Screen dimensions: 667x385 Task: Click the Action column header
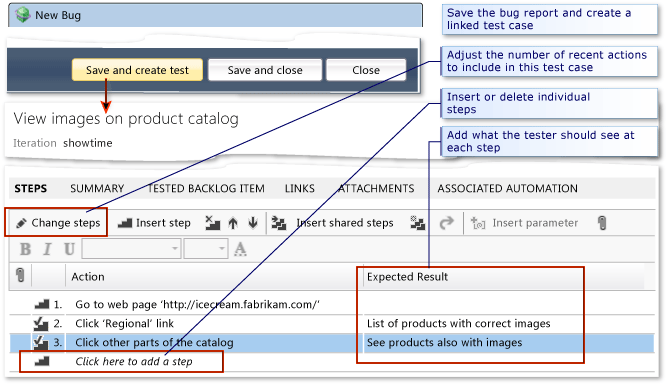(88, 277)
